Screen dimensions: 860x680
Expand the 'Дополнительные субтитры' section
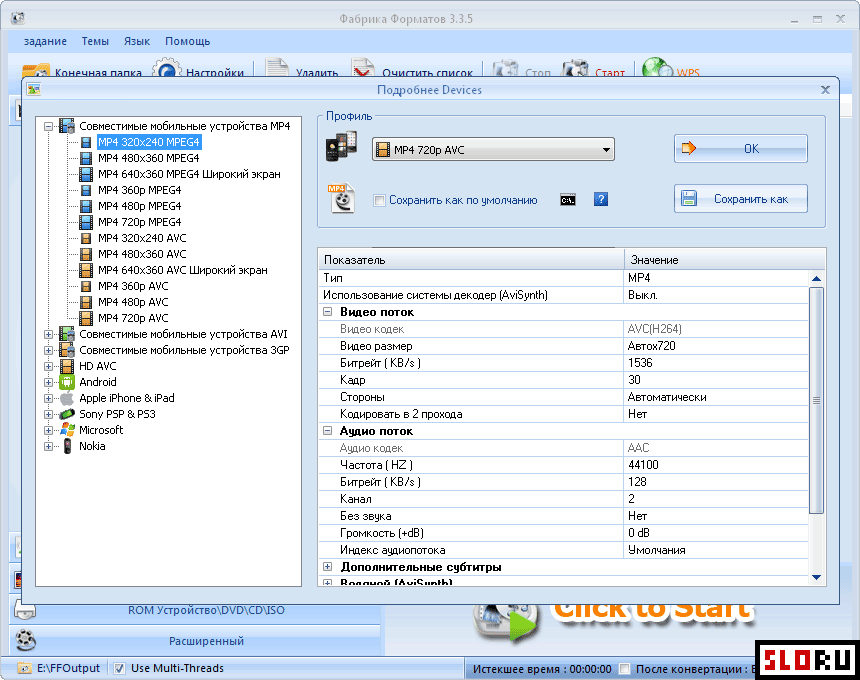(327, 566)
